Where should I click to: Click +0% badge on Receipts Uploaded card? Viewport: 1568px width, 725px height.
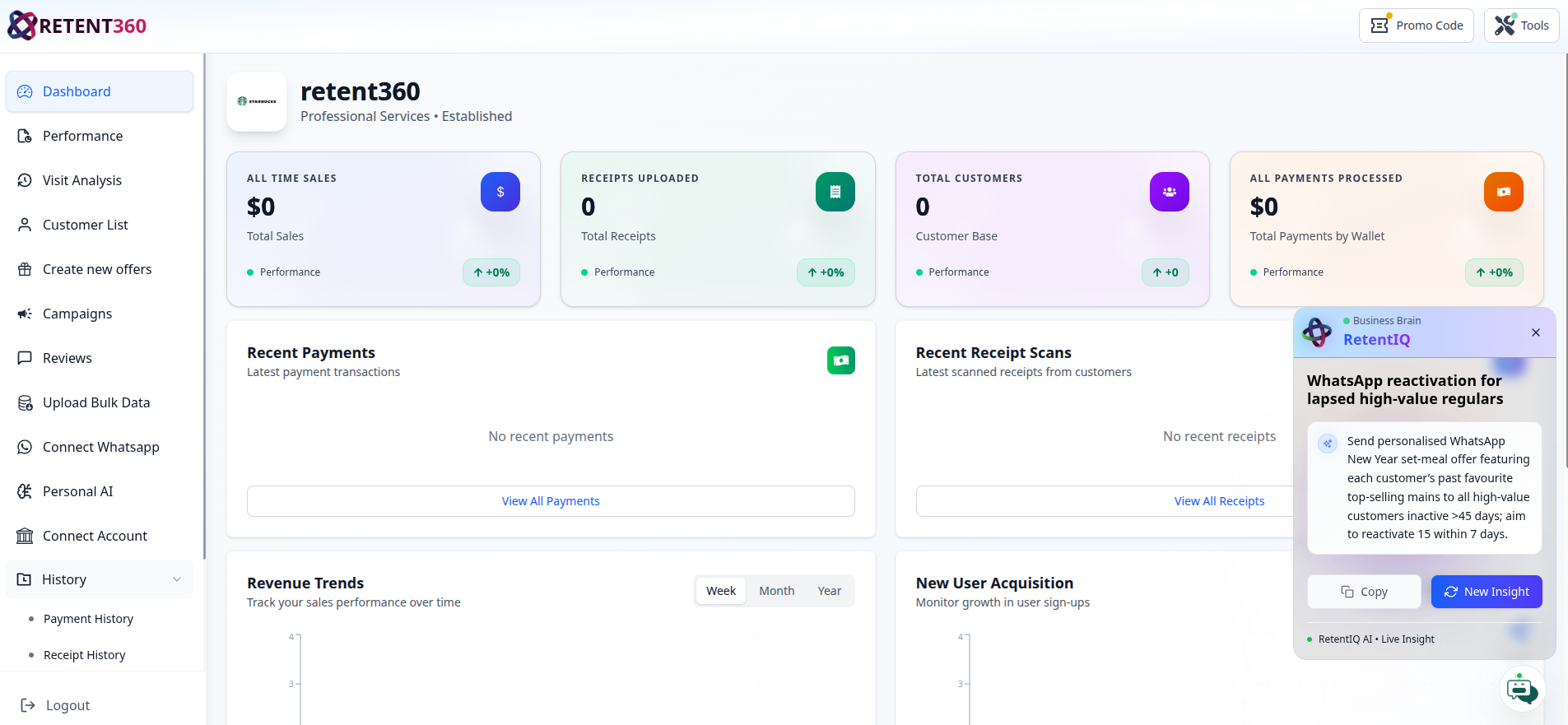[x=826, y=272]
